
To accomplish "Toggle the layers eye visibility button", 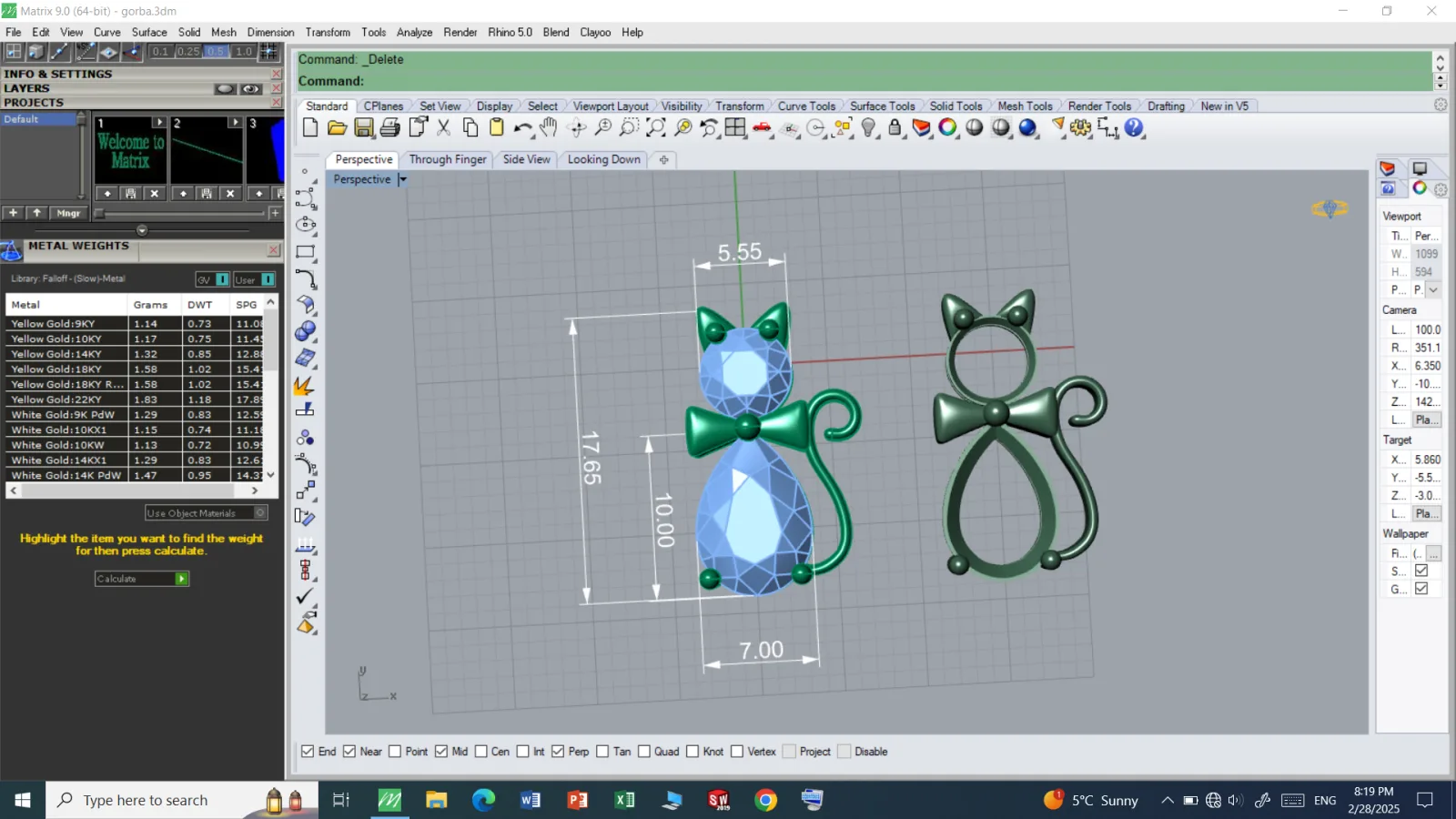I will pyautogui.click(x=251, y=88).
